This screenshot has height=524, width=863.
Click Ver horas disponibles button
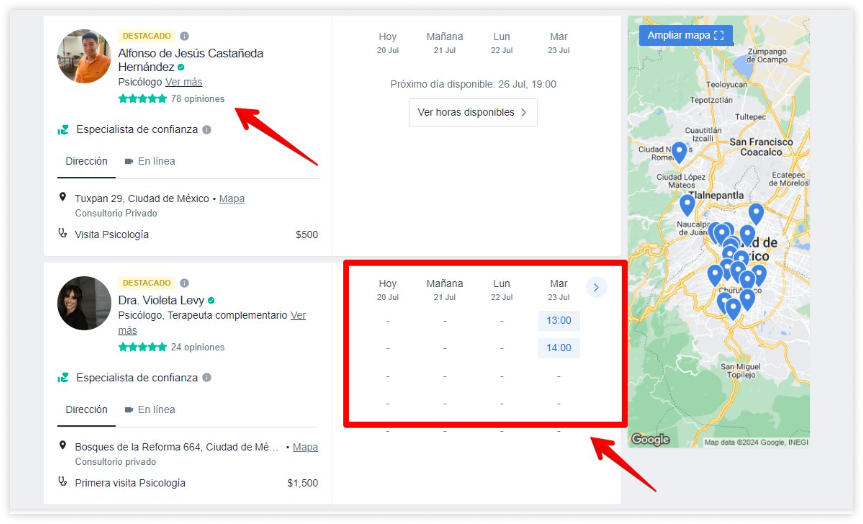pos(473,112)
